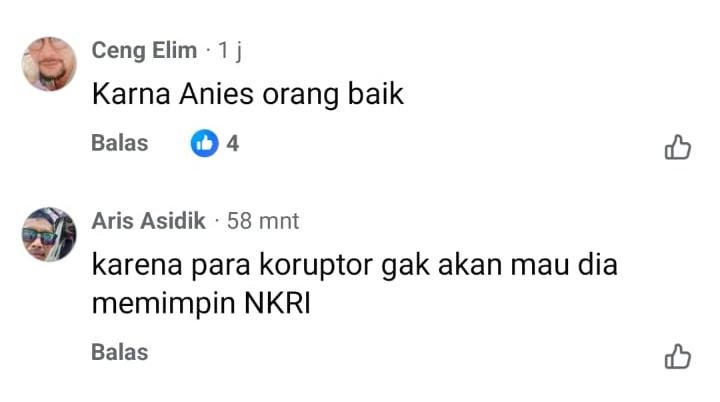Screen dimensions: 720x402
Task: Click the word baik in Ceng's comment
Action: point(376,94)
